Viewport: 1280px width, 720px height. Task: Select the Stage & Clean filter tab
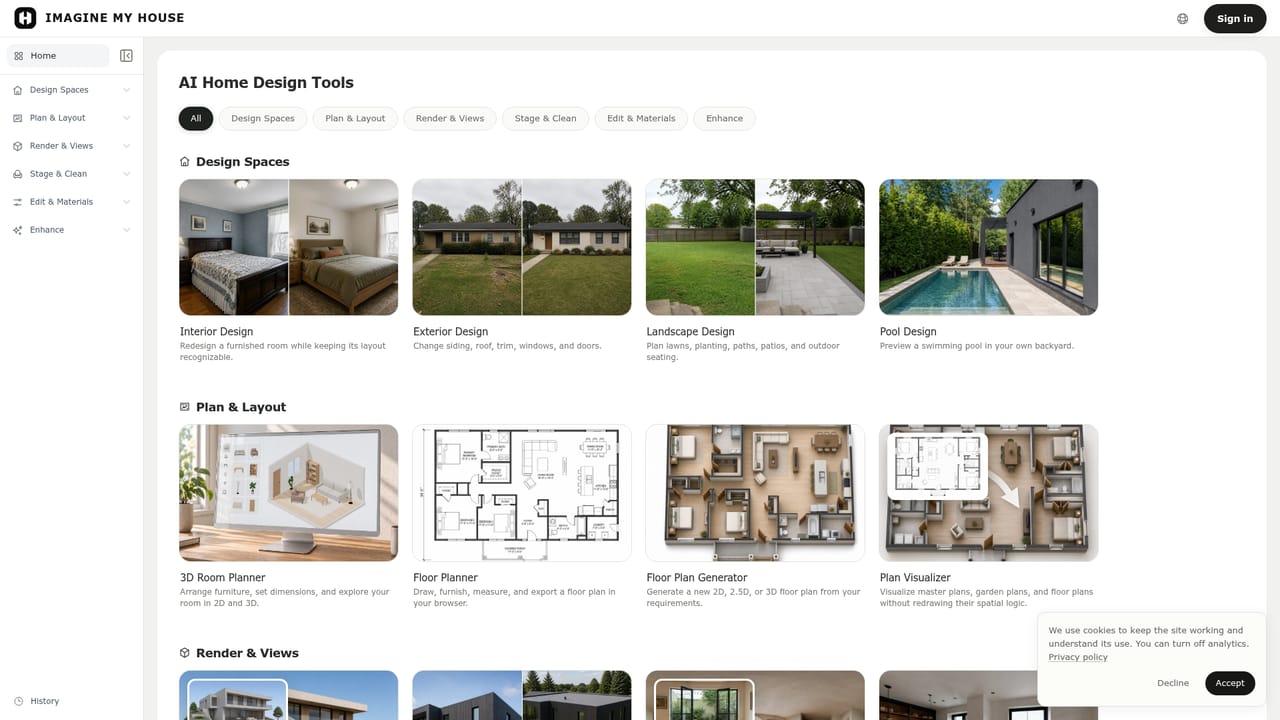click(x=545, y=118)
